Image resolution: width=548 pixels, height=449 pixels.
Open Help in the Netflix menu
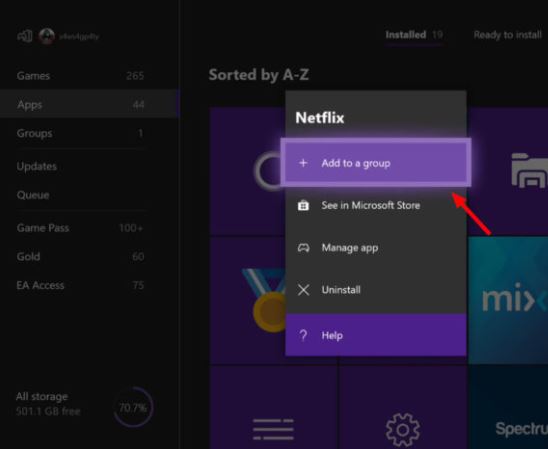(376, 335)
